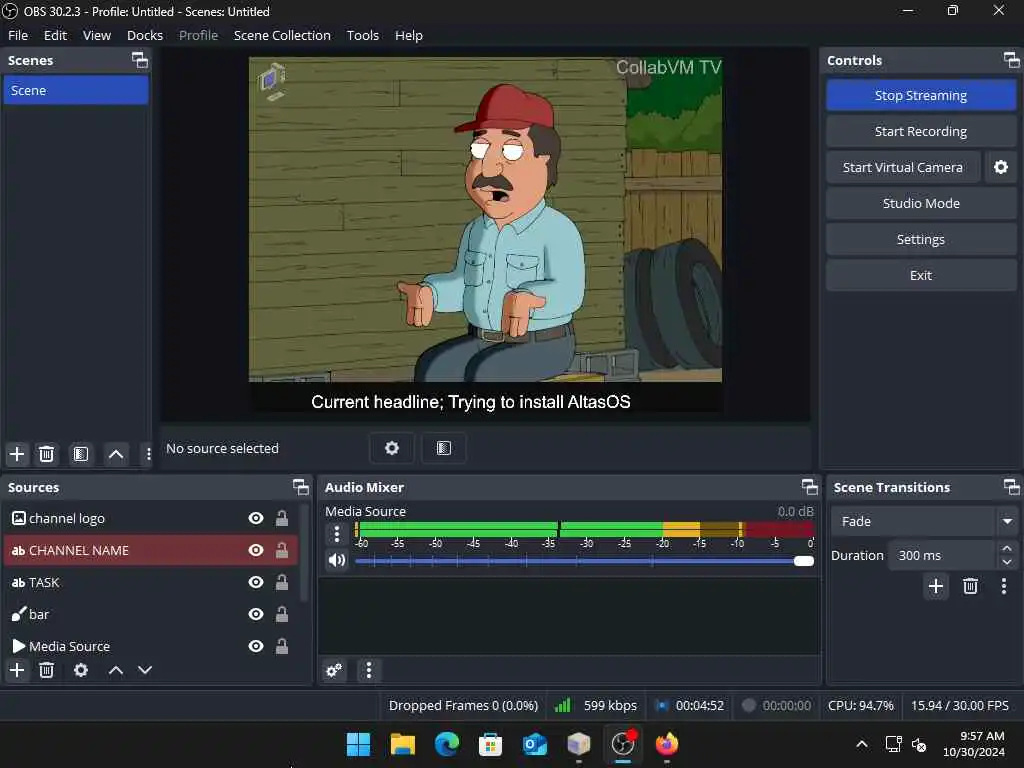Open Microsoft Edge from taskbar

447,744
